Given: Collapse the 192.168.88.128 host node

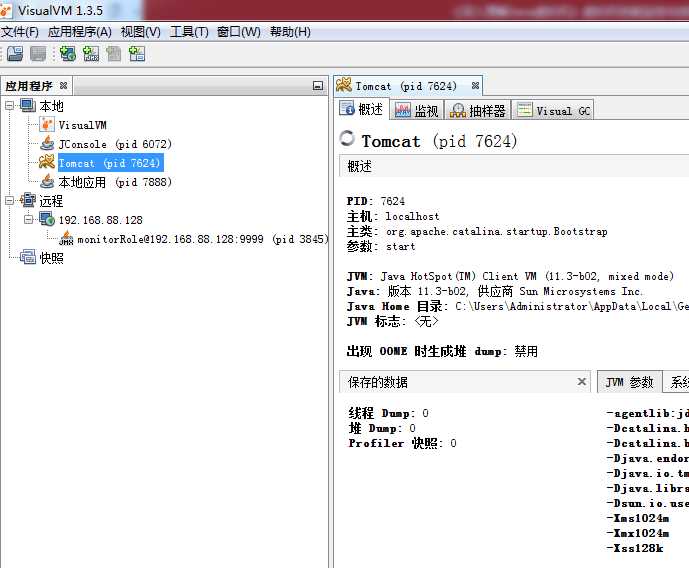Looking at the screenshot, I should (29, 219).
